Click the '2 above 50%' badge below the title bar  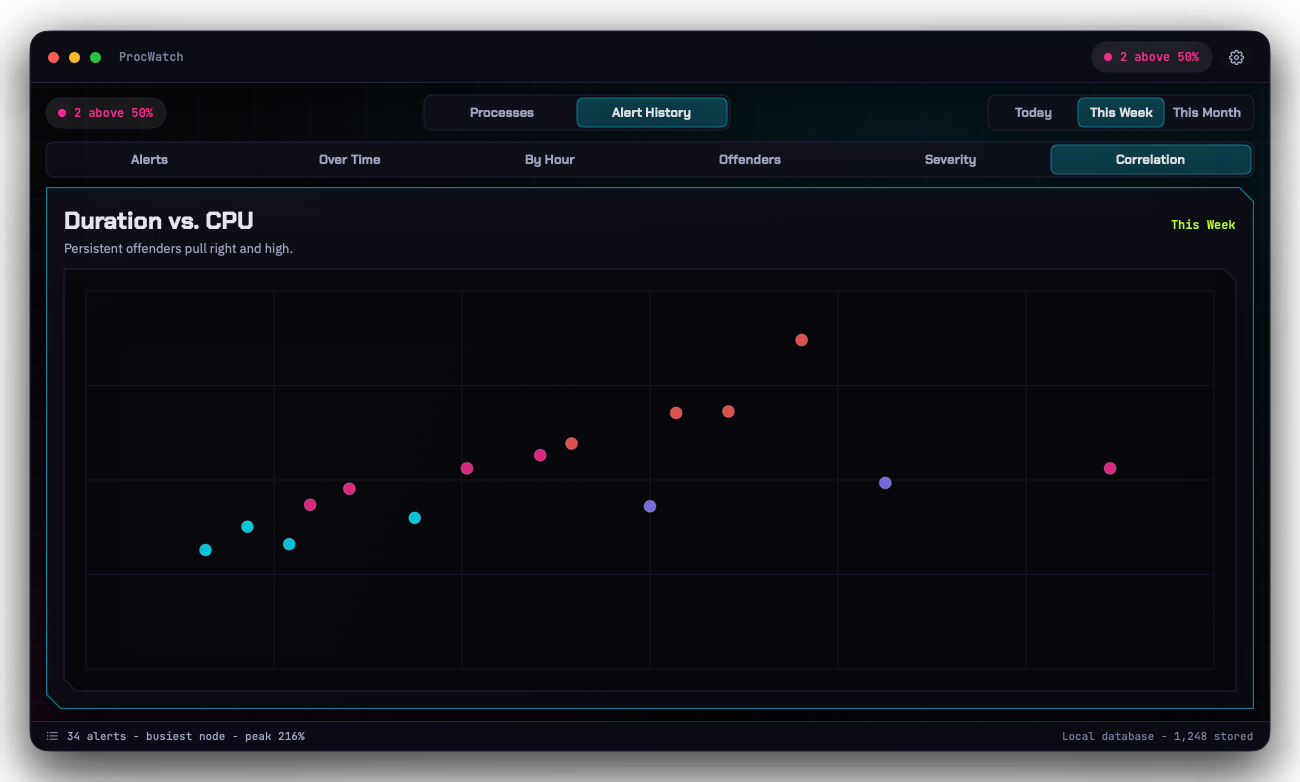[x=106, y=113]
